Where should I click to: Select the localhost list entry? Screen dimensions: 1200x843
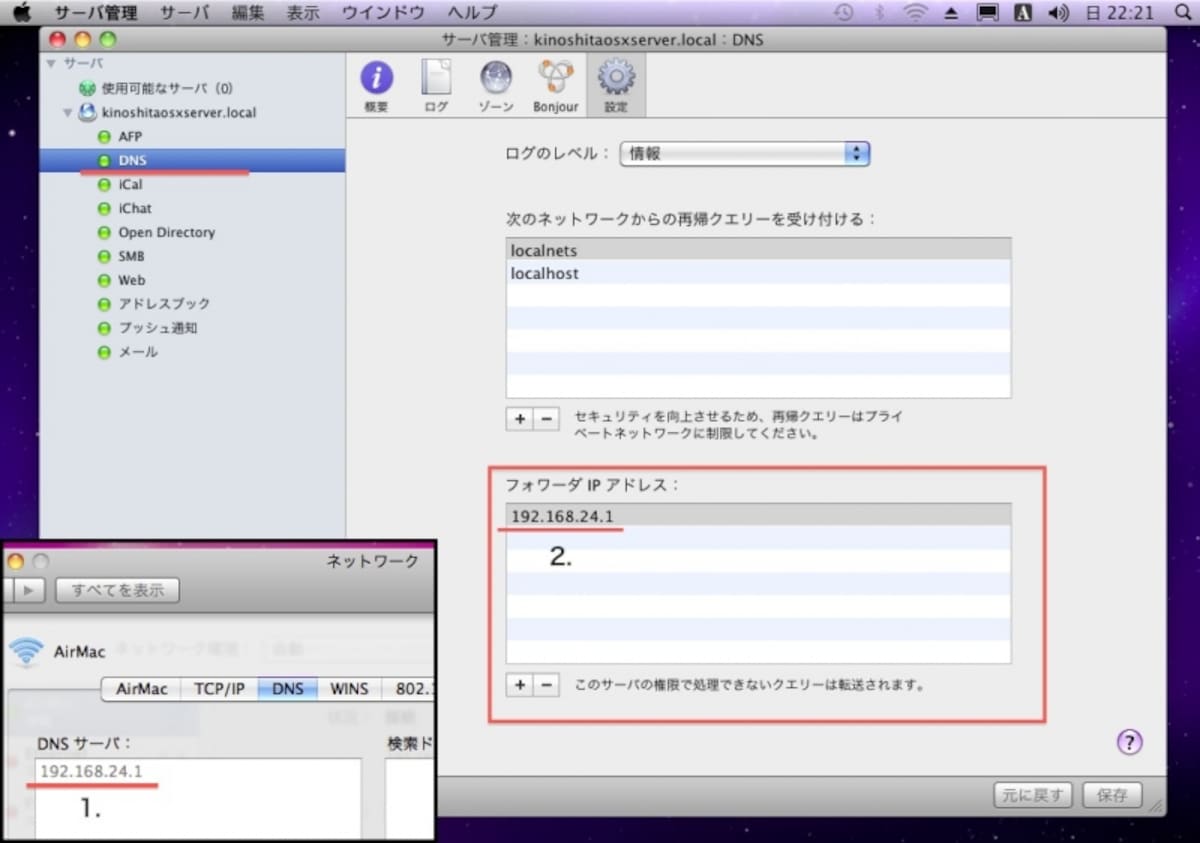point(758,273)
